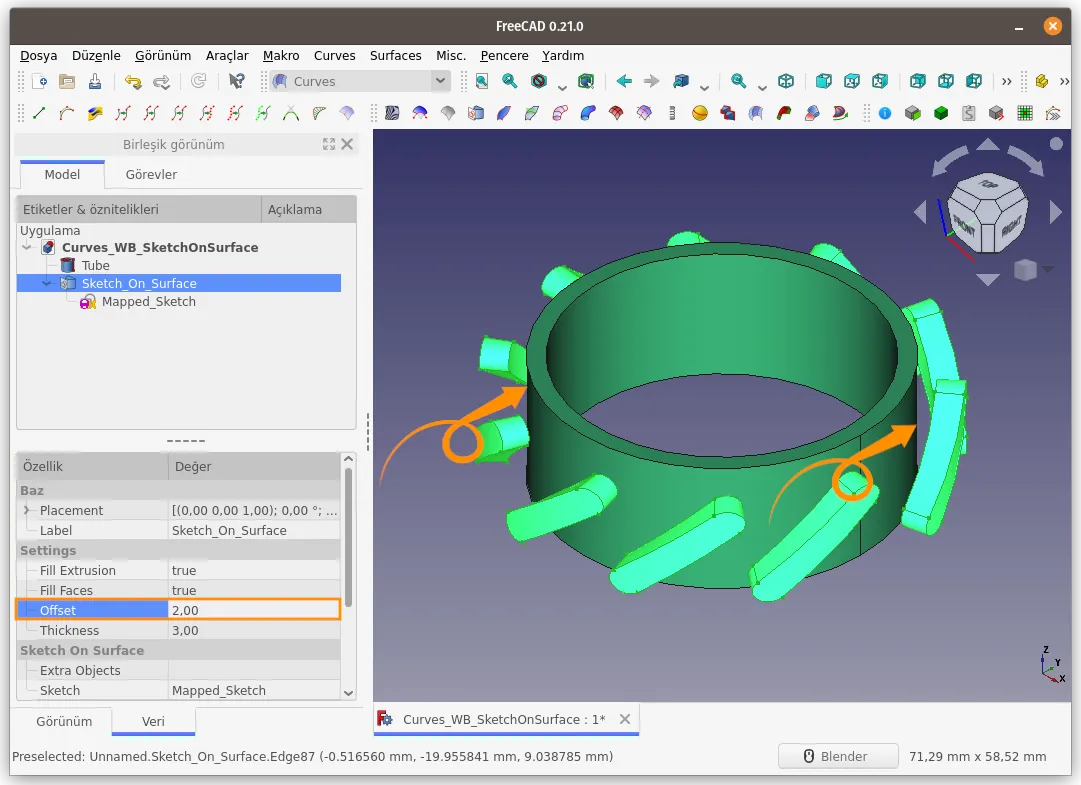Open the draw style dropdown arrow
Viewport: 1081px width, 785px height.
(562, 87)
